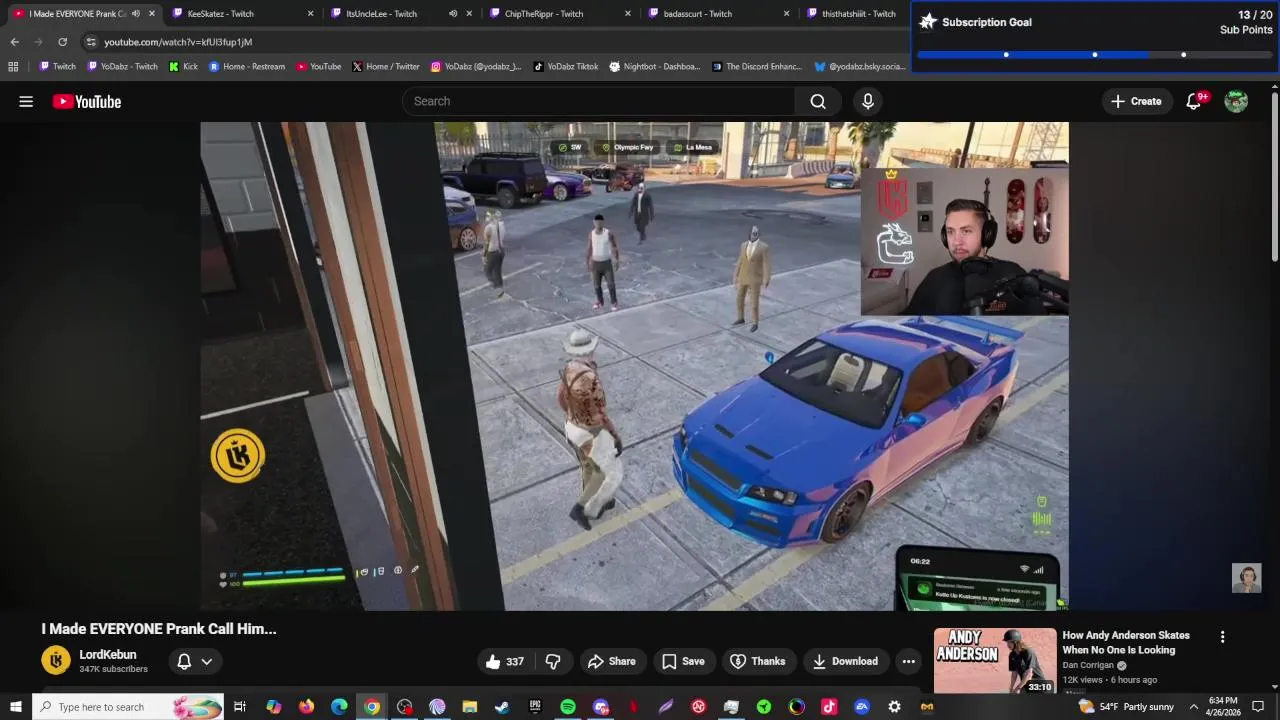Open the YouTube guide hamburger menu
1280x720 pixels.
(x=26, y=101)
